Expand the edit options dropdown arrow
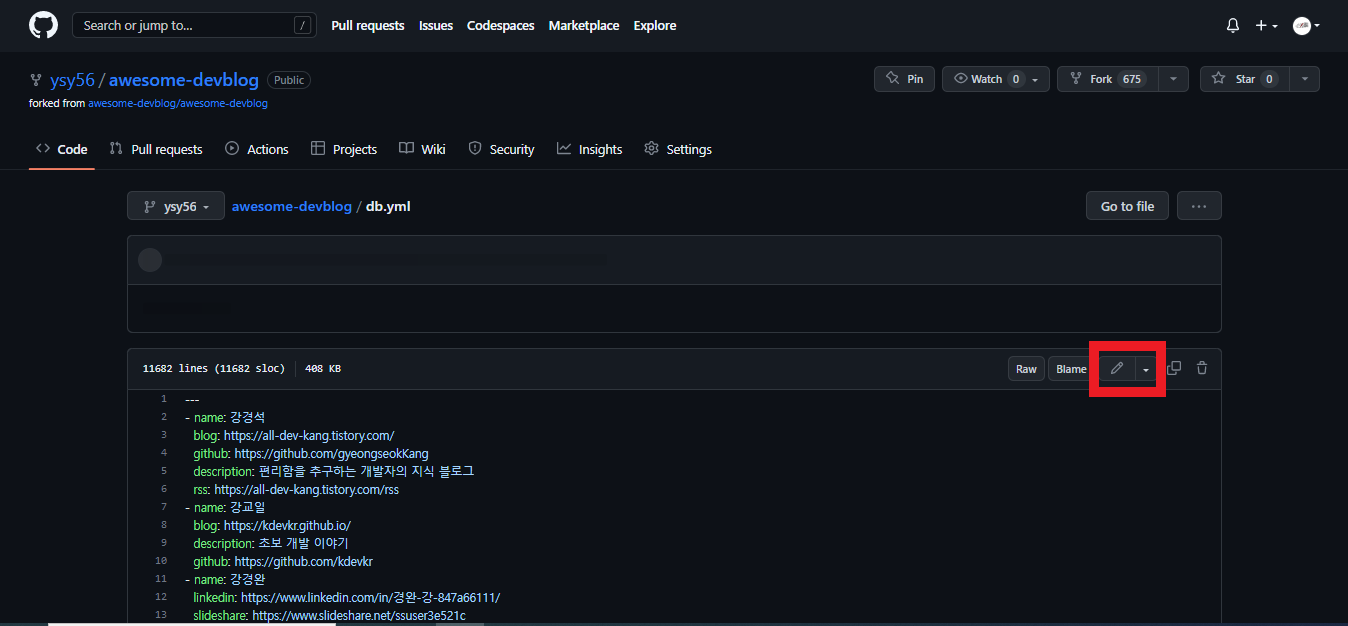The height and width of the screenshot is (626, 1348). (1146, 368)
